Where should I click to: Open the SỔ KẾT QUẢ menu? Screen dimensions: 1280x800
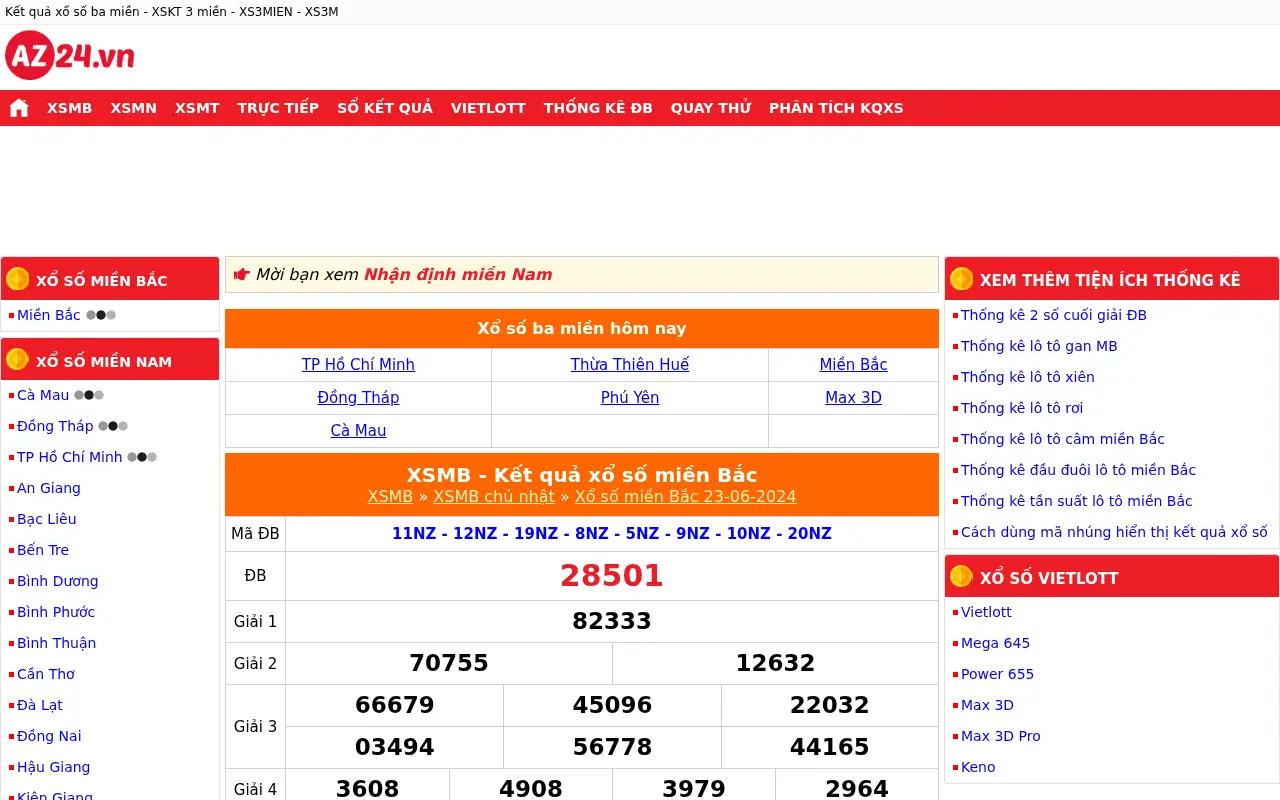click(385, 108)
